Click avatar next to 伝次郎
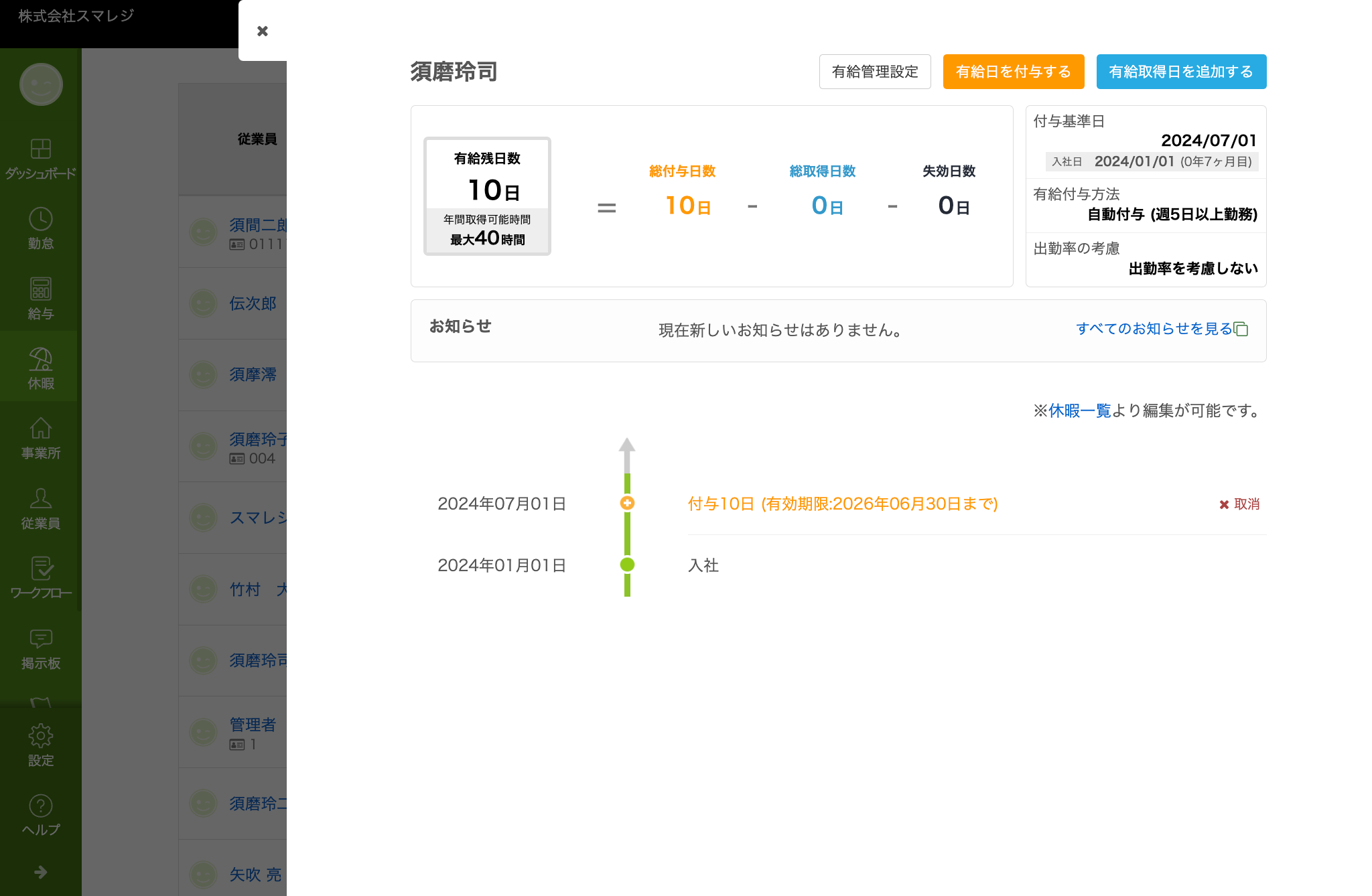 [203, 303]
